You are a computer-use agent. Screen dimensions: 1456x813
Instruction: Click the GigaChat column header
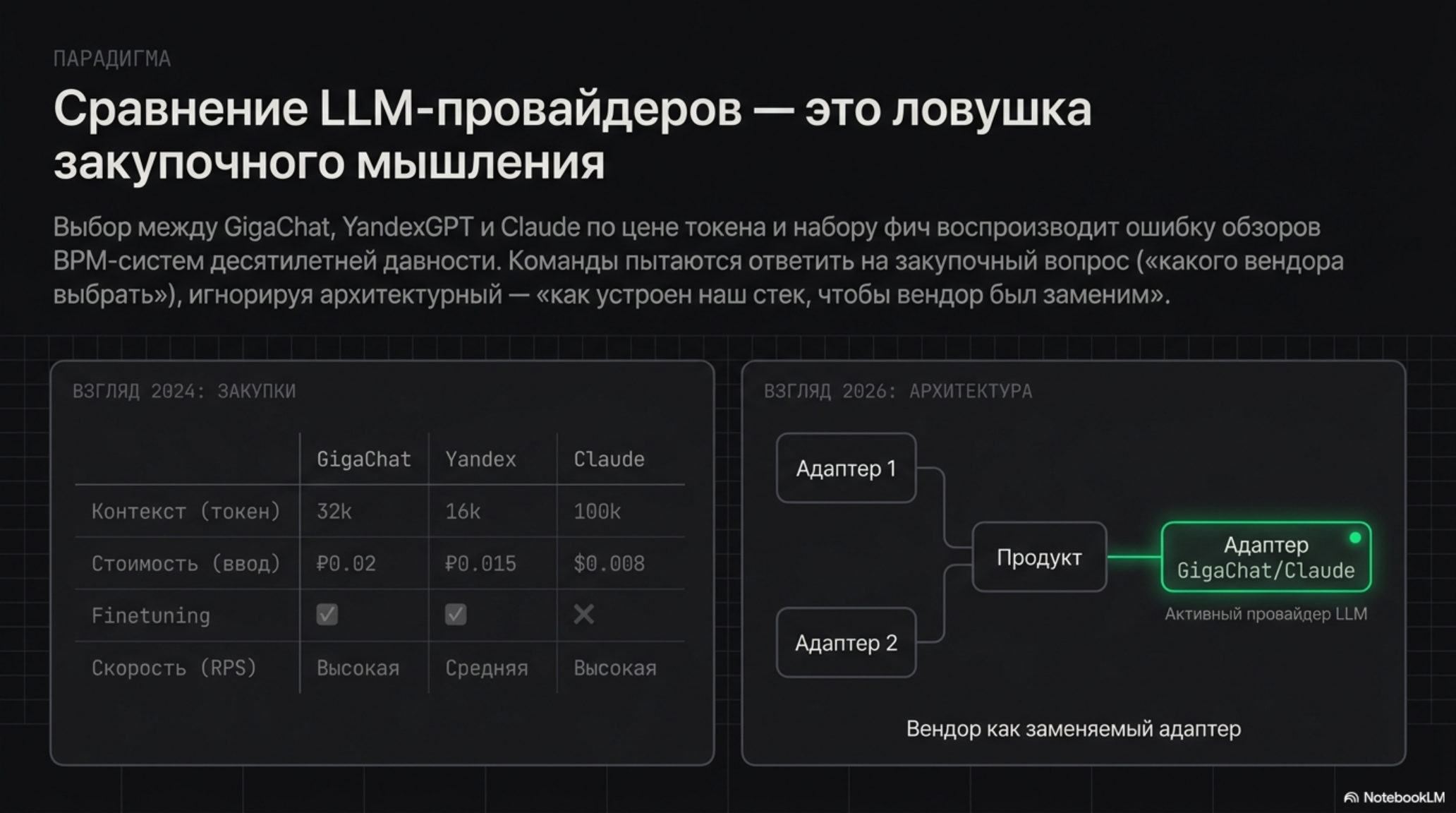pos(364,459)
